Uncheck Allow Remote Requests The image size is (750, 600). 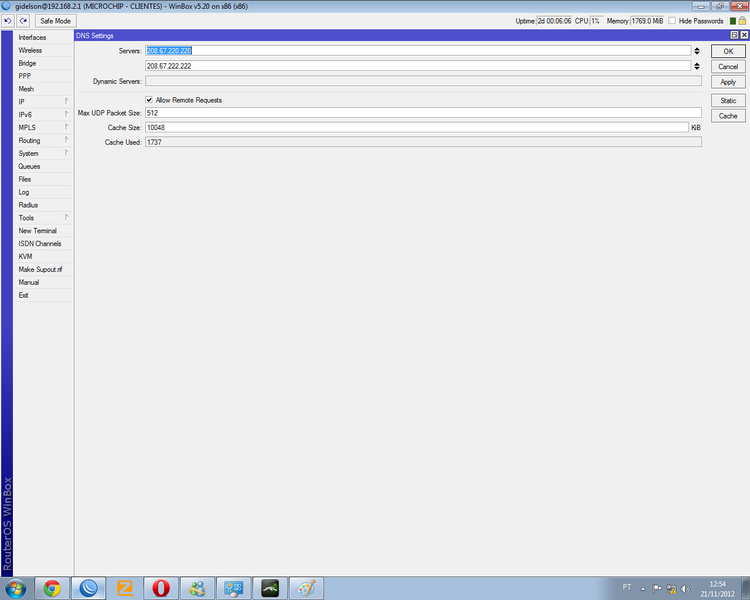point(149,100)
